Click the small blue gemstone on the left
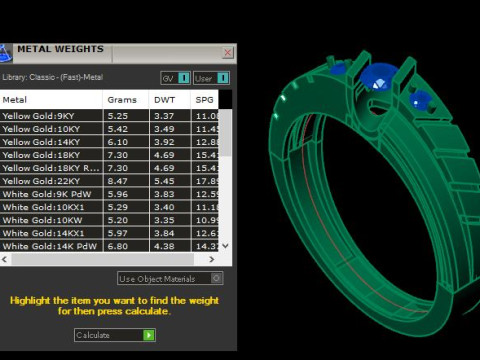Screen dimensions: 480x360 pos(338,69)
